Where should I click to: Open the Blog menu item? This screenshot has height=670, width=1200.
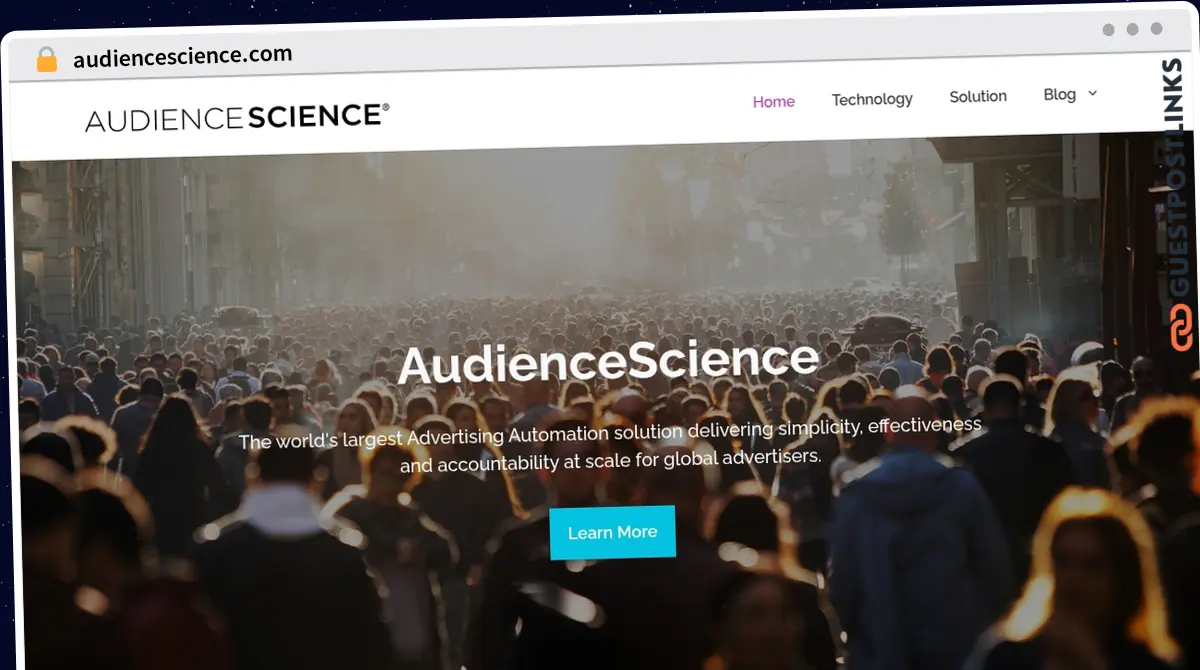(x=1059, y=94)
